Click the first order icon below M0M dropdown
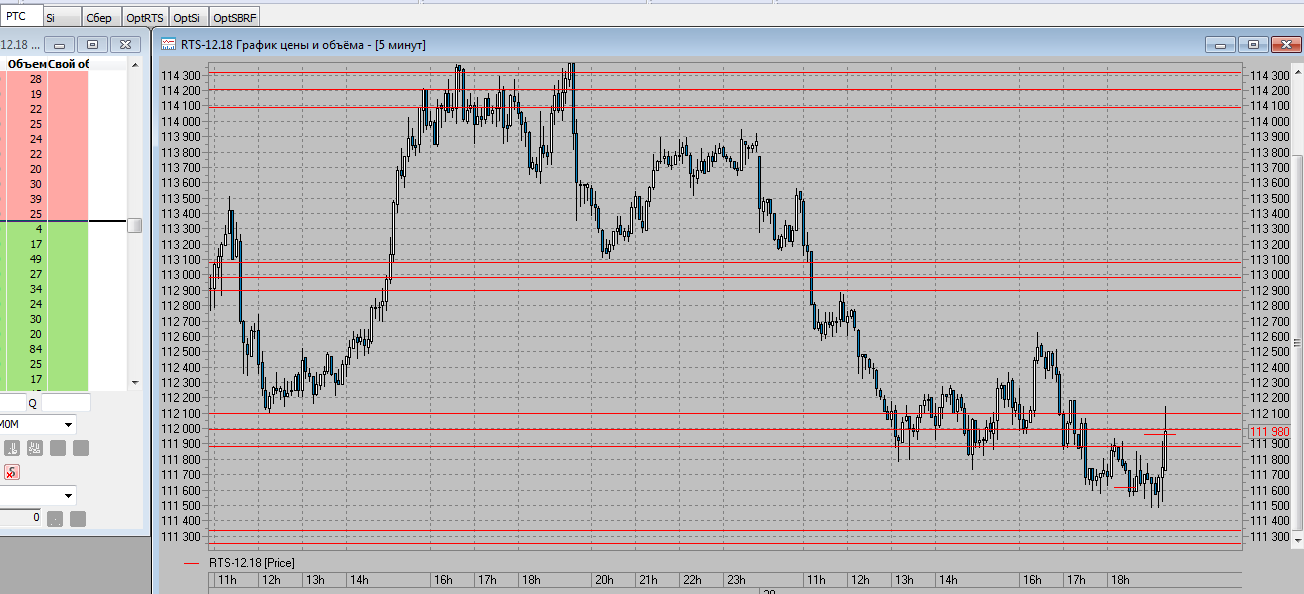Image resolution: width=1304 pixels, height=594 pixels. pyautogui.click(x=12, y=448)
